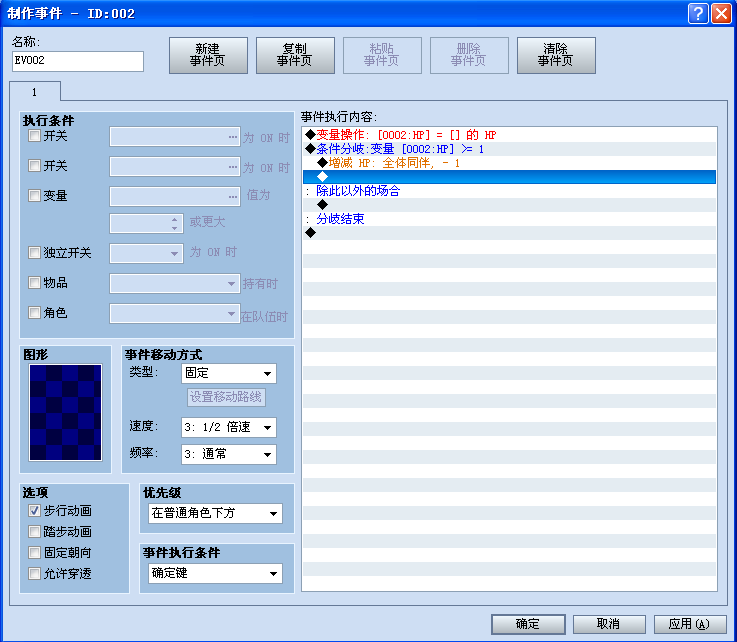The height and width of the screenshot is (642, 737).
Task: Select the 除此以外的场合 line
Action: click(510, 191)
